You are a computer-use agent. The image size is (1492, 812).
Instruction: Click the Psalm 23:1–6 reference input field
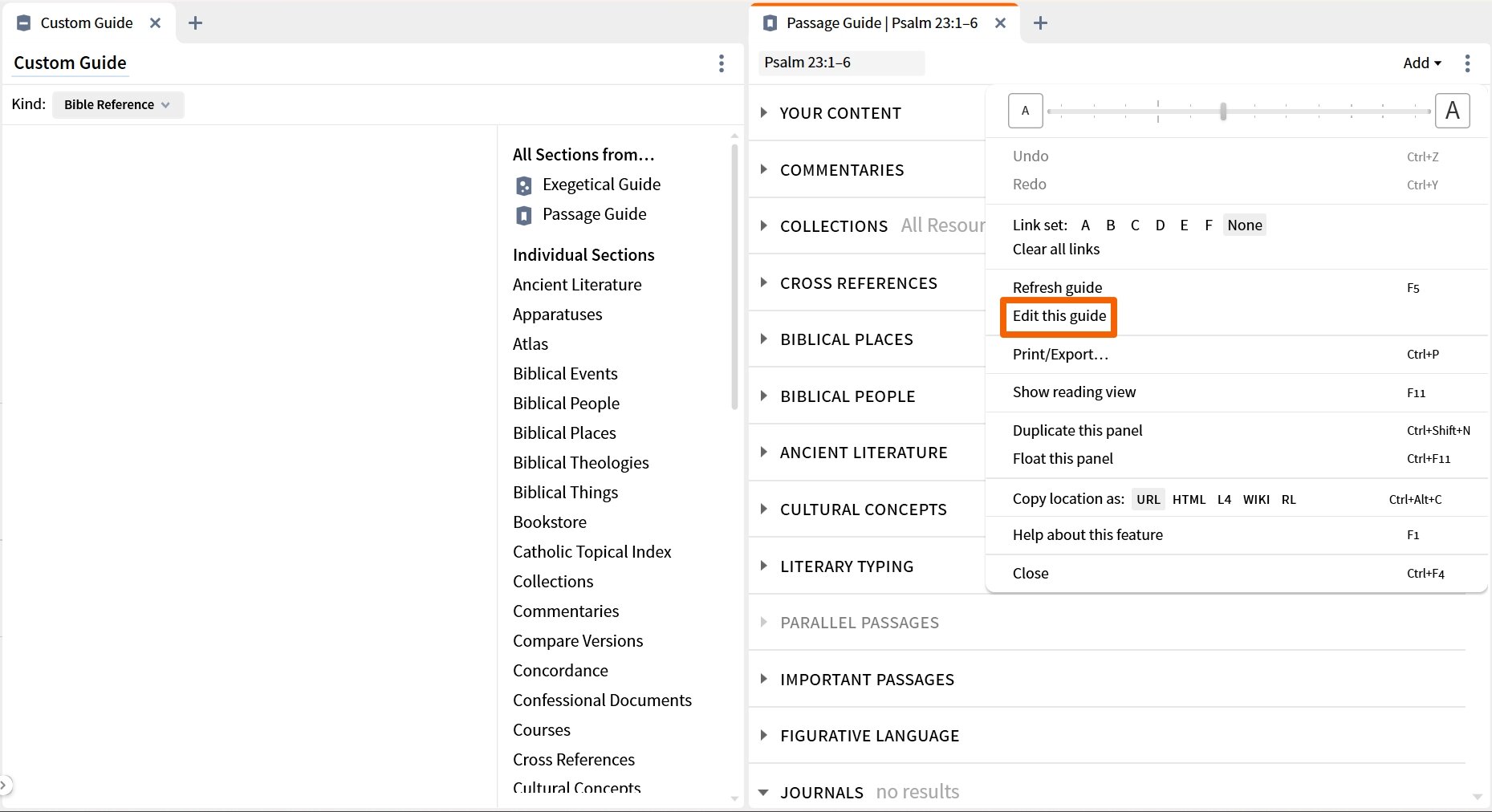[x=841, y=63]
